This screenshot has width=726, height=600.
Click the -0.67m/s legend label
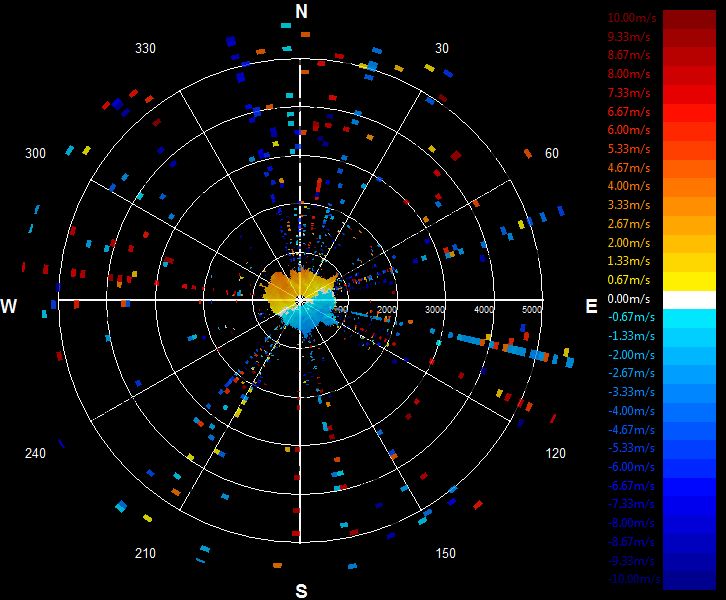coord(632,317)
